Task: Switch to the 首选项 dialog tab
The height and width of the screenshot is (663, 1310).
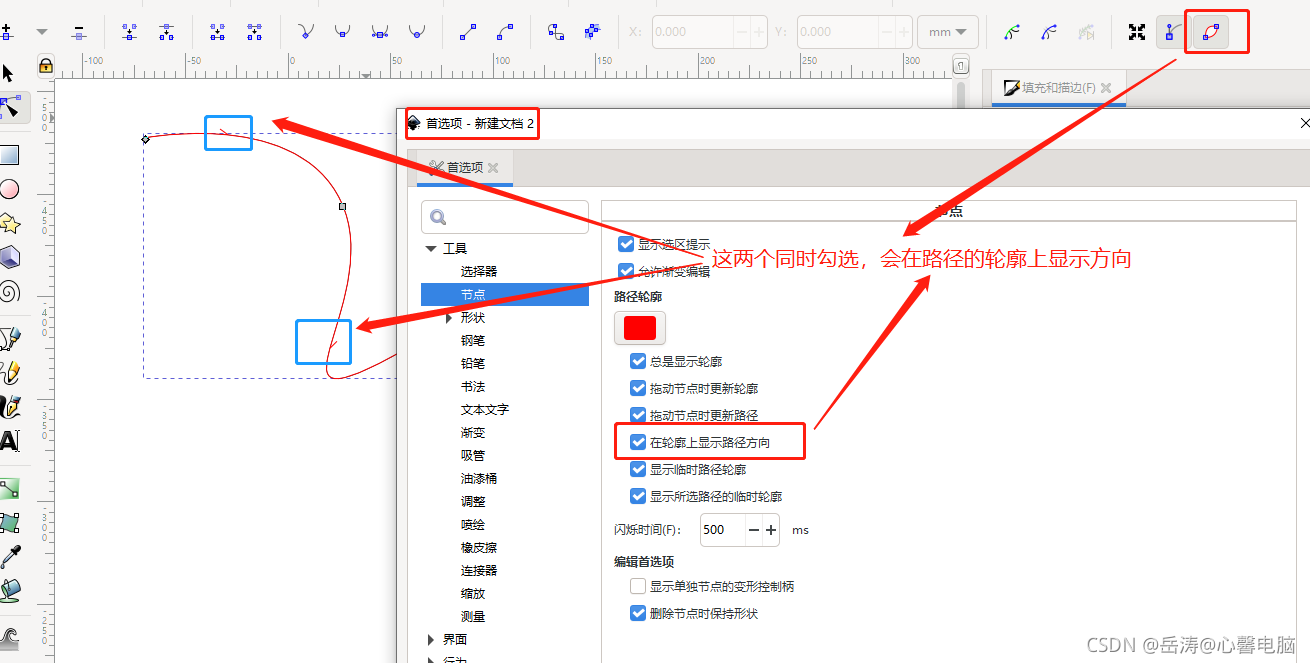Action: (x=465, y=168)
